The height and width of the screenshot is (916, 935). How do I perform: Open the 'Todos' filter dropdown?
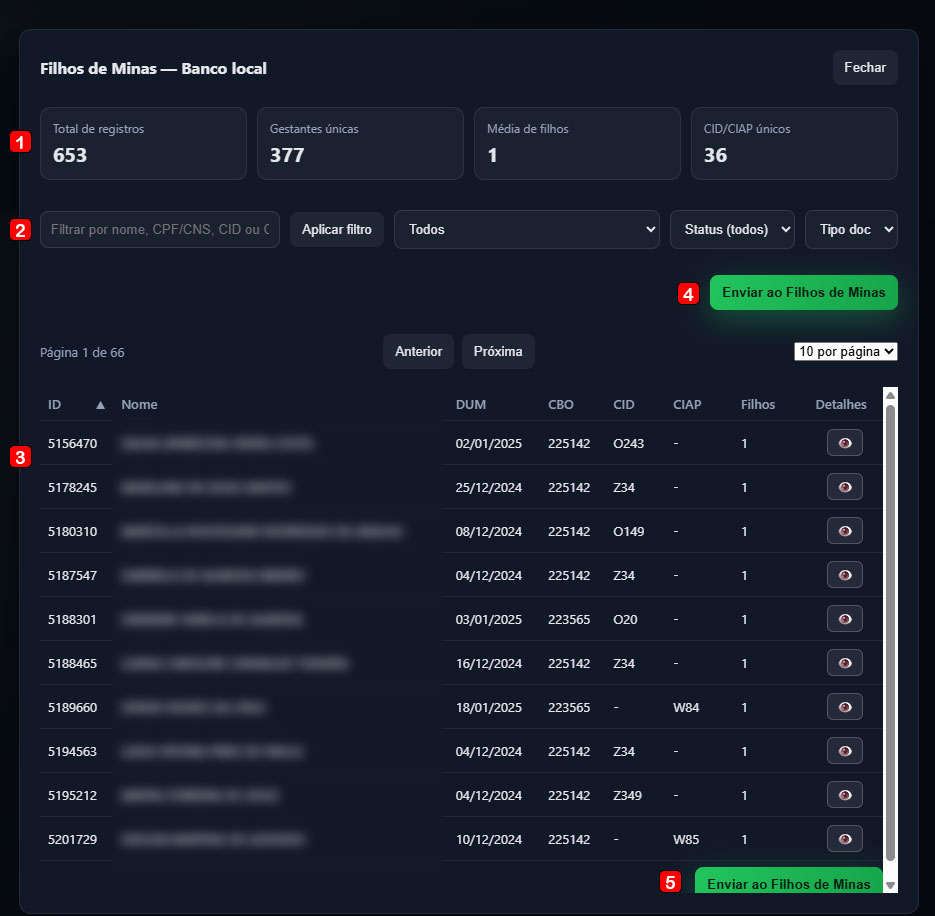pos(526,229)
